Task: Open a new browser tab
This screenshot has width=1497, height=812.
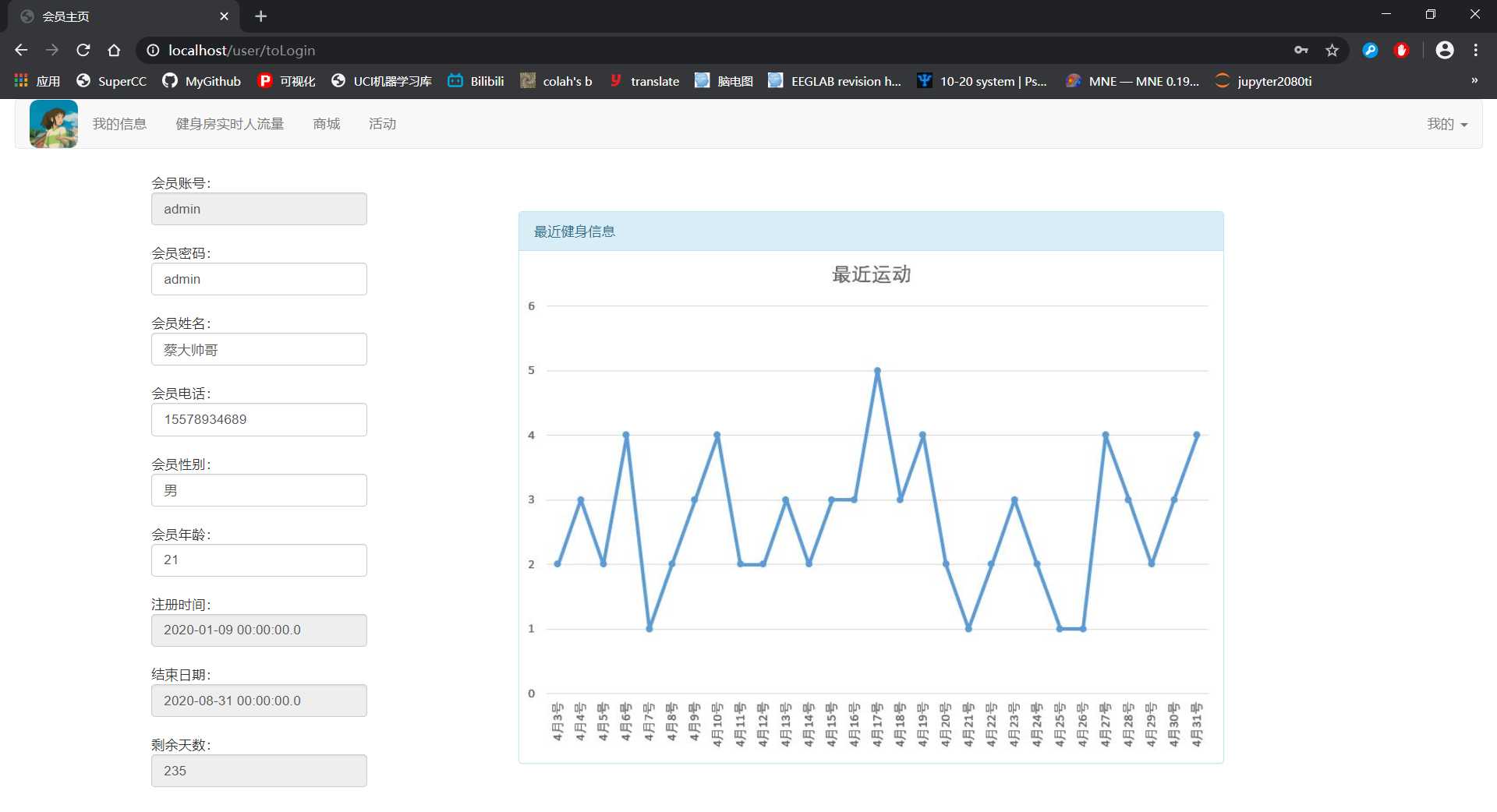Action: [260, 16]
